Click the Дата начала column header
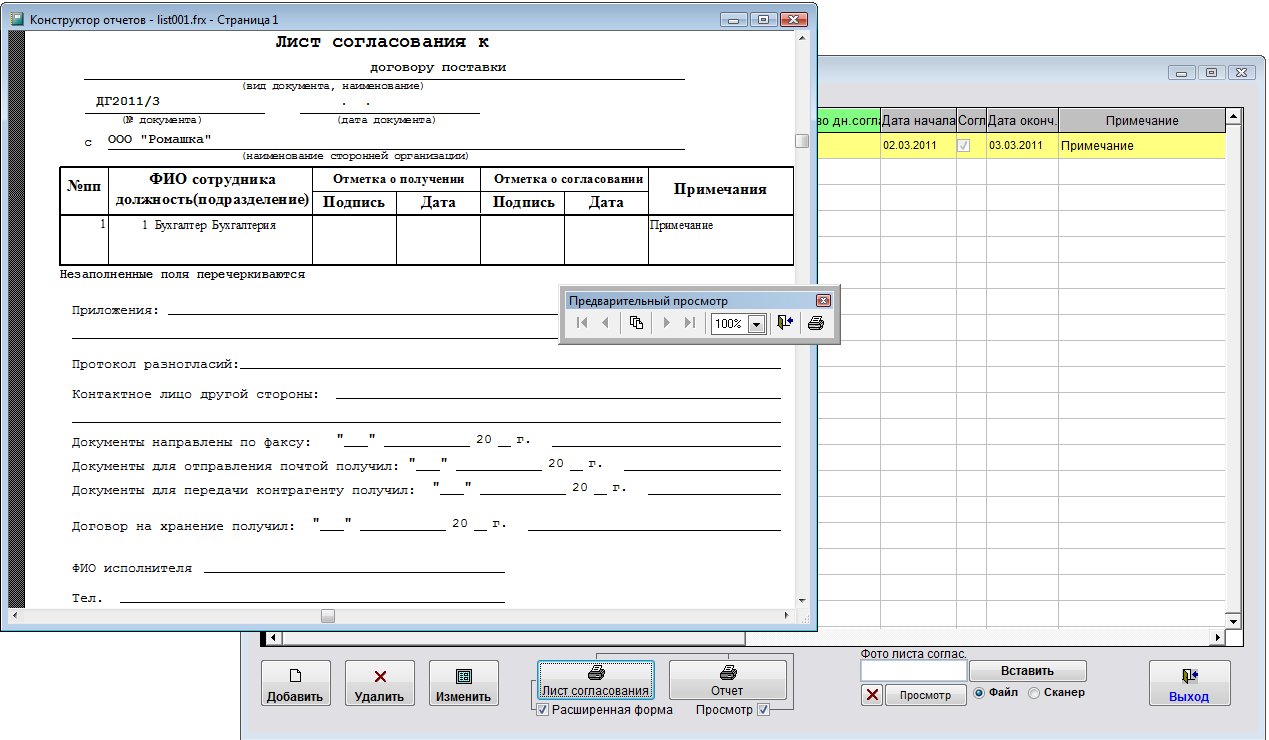The image size is (1269, 740). pyautogui.click(x=918, y=120)
